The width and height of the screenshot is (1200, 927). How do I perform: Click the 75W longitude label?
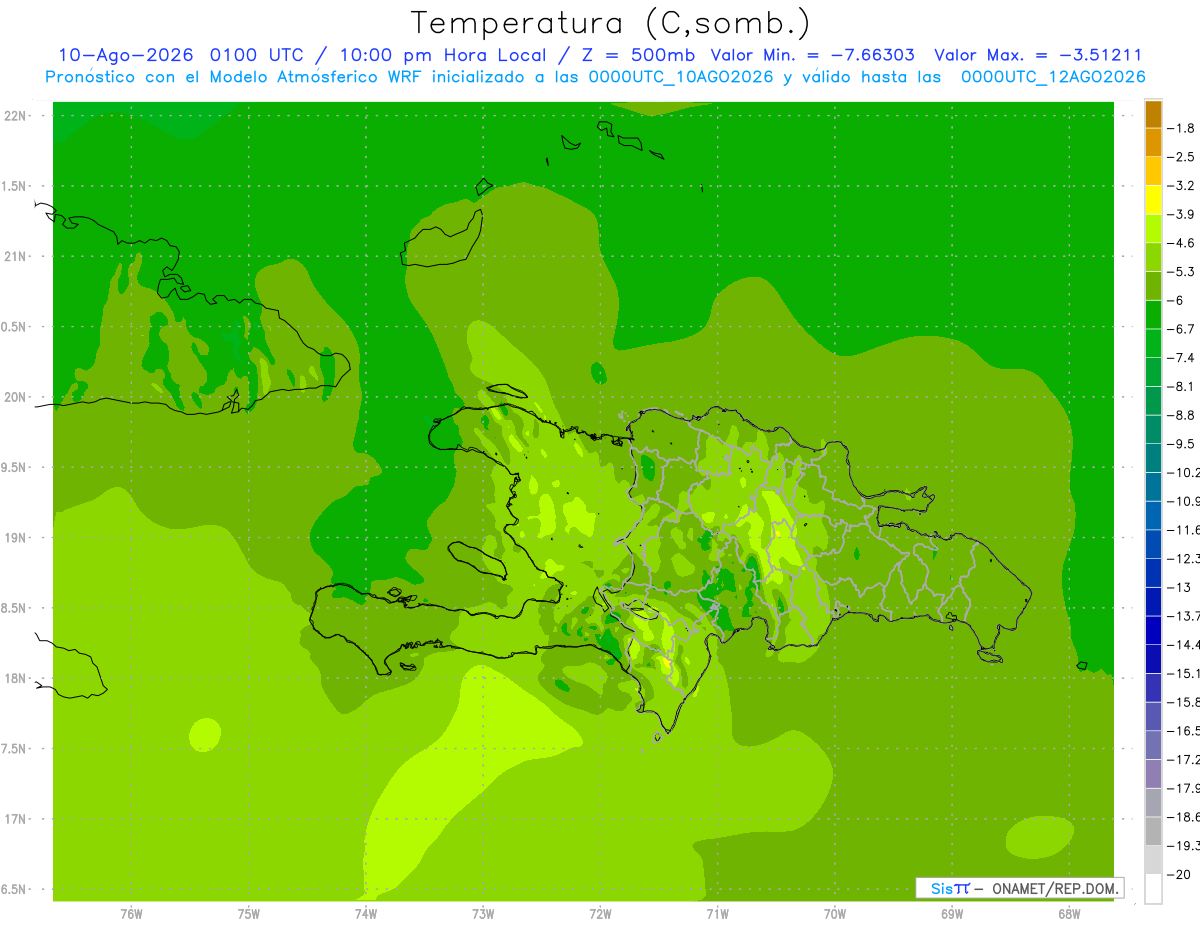tap(248, 914)
